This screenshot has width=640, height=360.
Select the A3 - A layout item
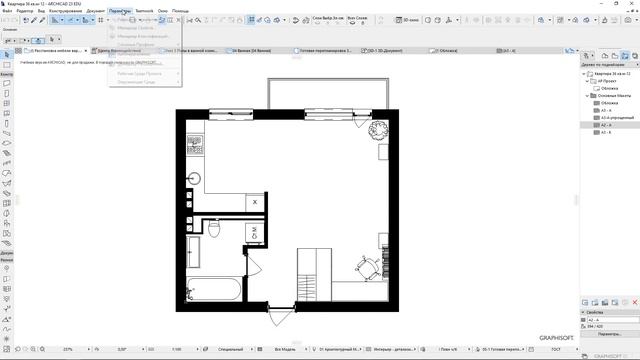(606, 111)
